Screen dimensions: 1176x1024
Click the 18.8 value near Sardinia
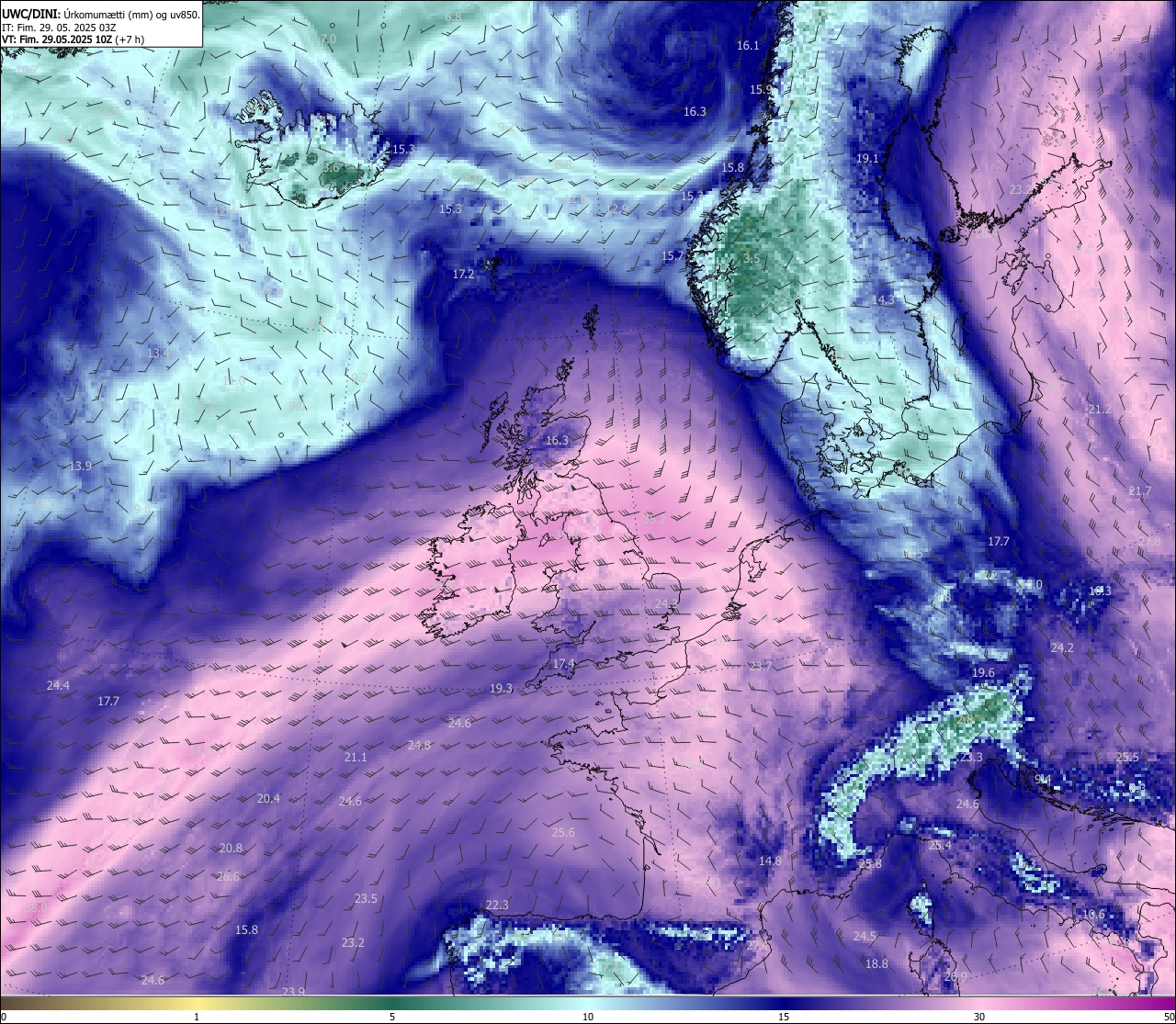pos(876,964)
